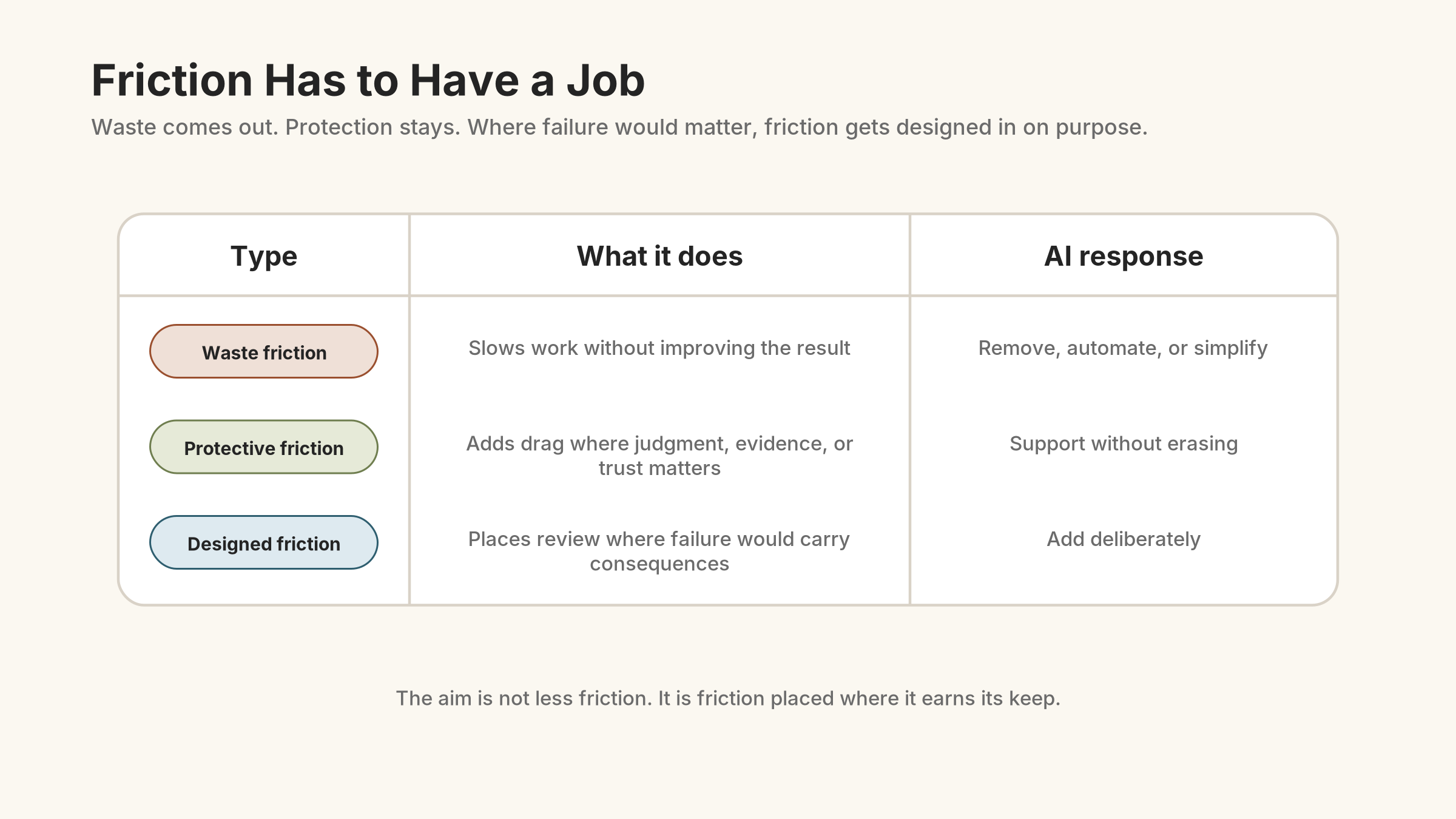Select Places review where failure description
Screen dimensions: 1456x819
click(x=659, y=551)
